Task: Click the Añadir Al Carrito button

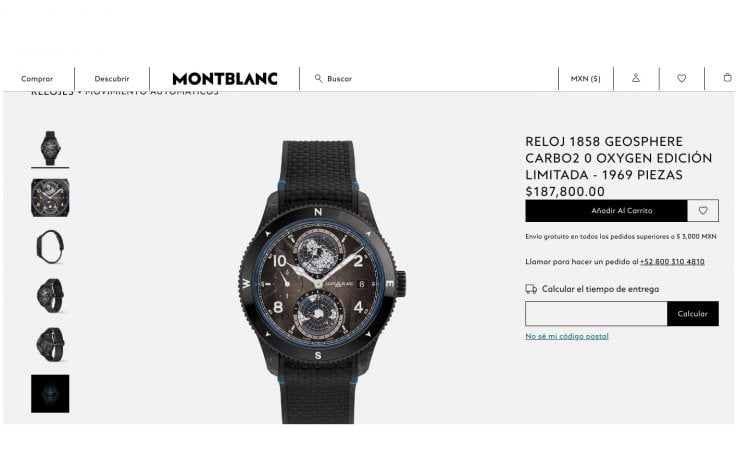Action: [x=606, y=210]
